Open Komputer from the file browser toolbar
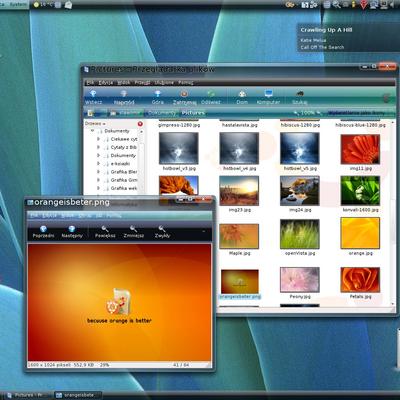This screenshot has width=400, height=400. click(269, 93)
